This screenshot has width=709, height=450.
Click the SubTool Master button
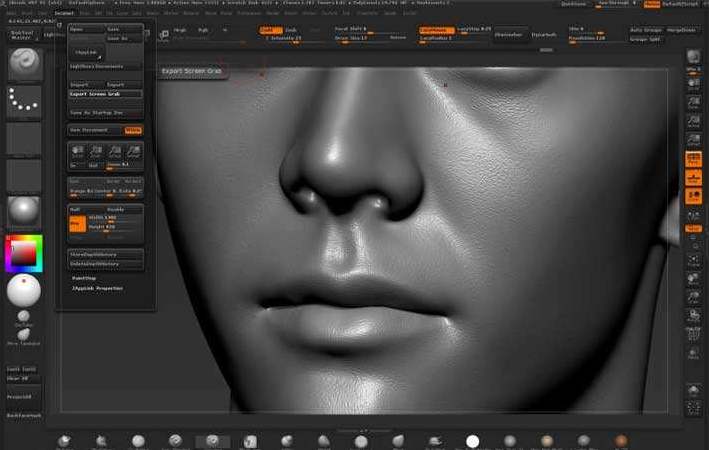pos(22,34)
